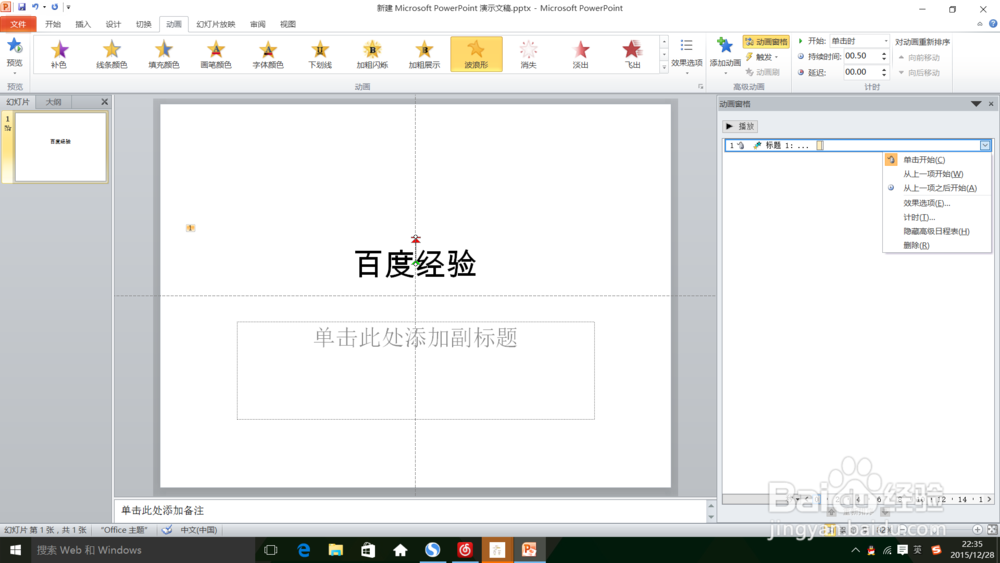
Task: Click the 延迟 delay field
Action: (861, 72)
